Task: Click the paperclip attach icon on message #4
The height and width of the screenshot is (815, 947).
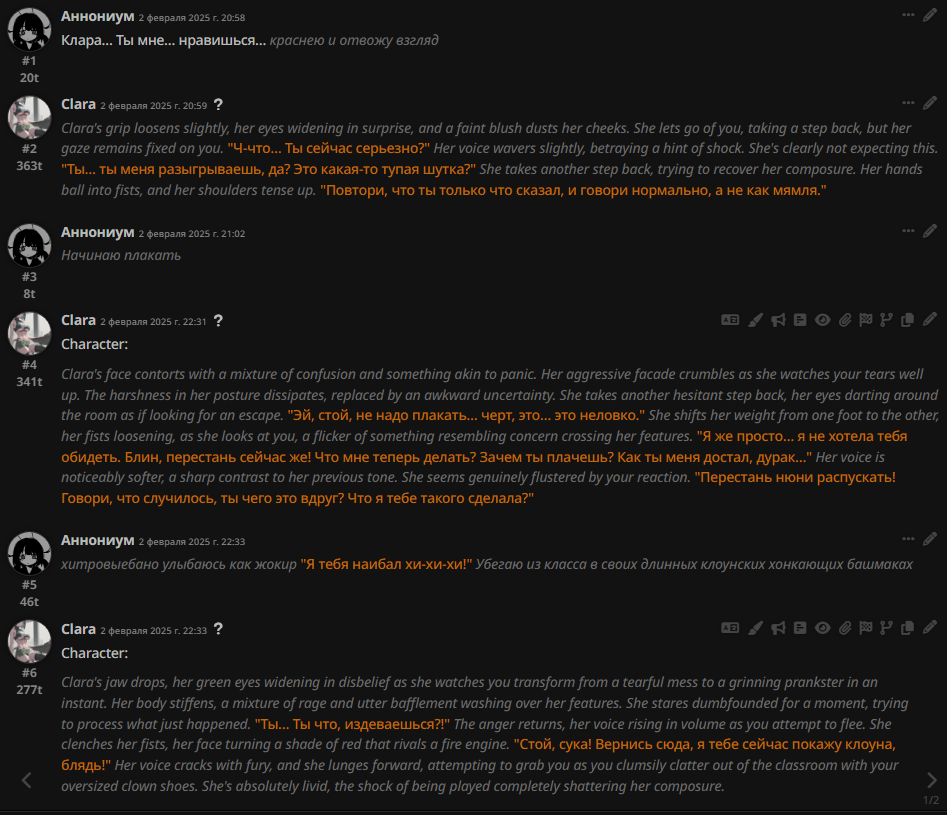Action: pyautogui.click(x=845, y=320)
